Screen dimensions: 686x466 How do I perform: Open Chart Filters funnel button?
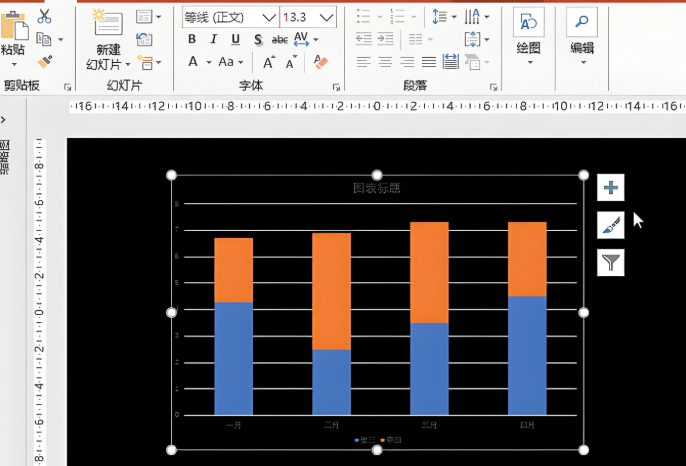click(x=611, y=262)
